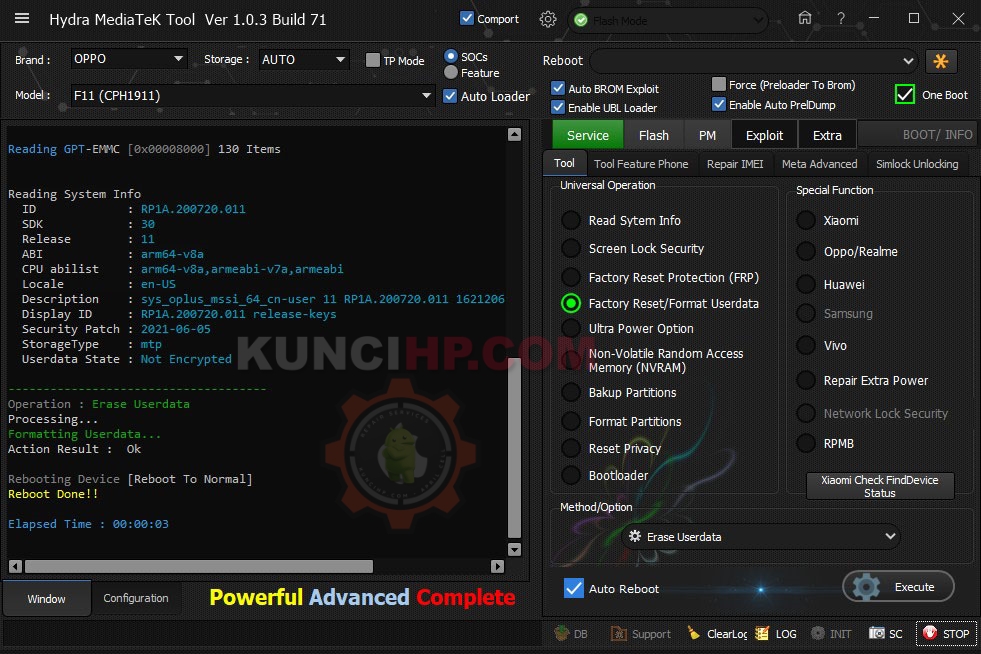Image resolution: width=981 pixels, height=654 pixels.
Task: Click the log vertical scrollbar thumb
Action: coord(514,447)
